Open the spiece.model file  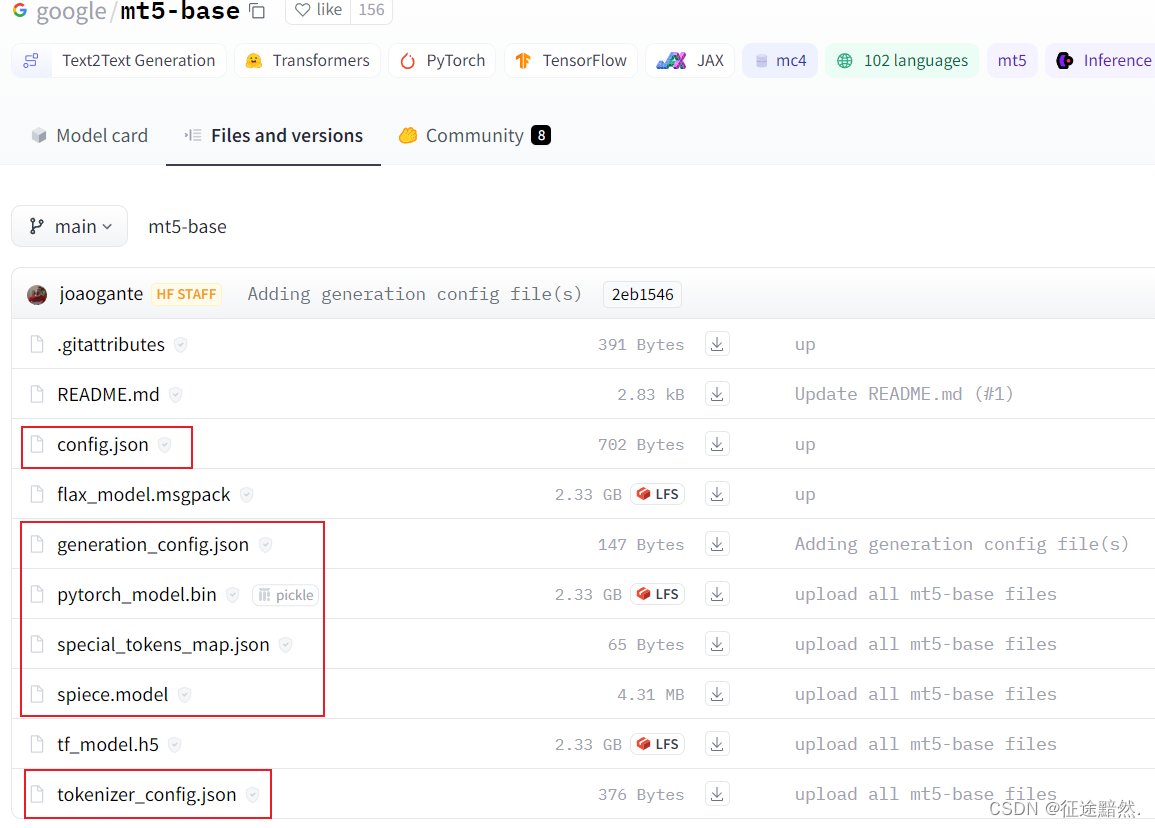113,695
